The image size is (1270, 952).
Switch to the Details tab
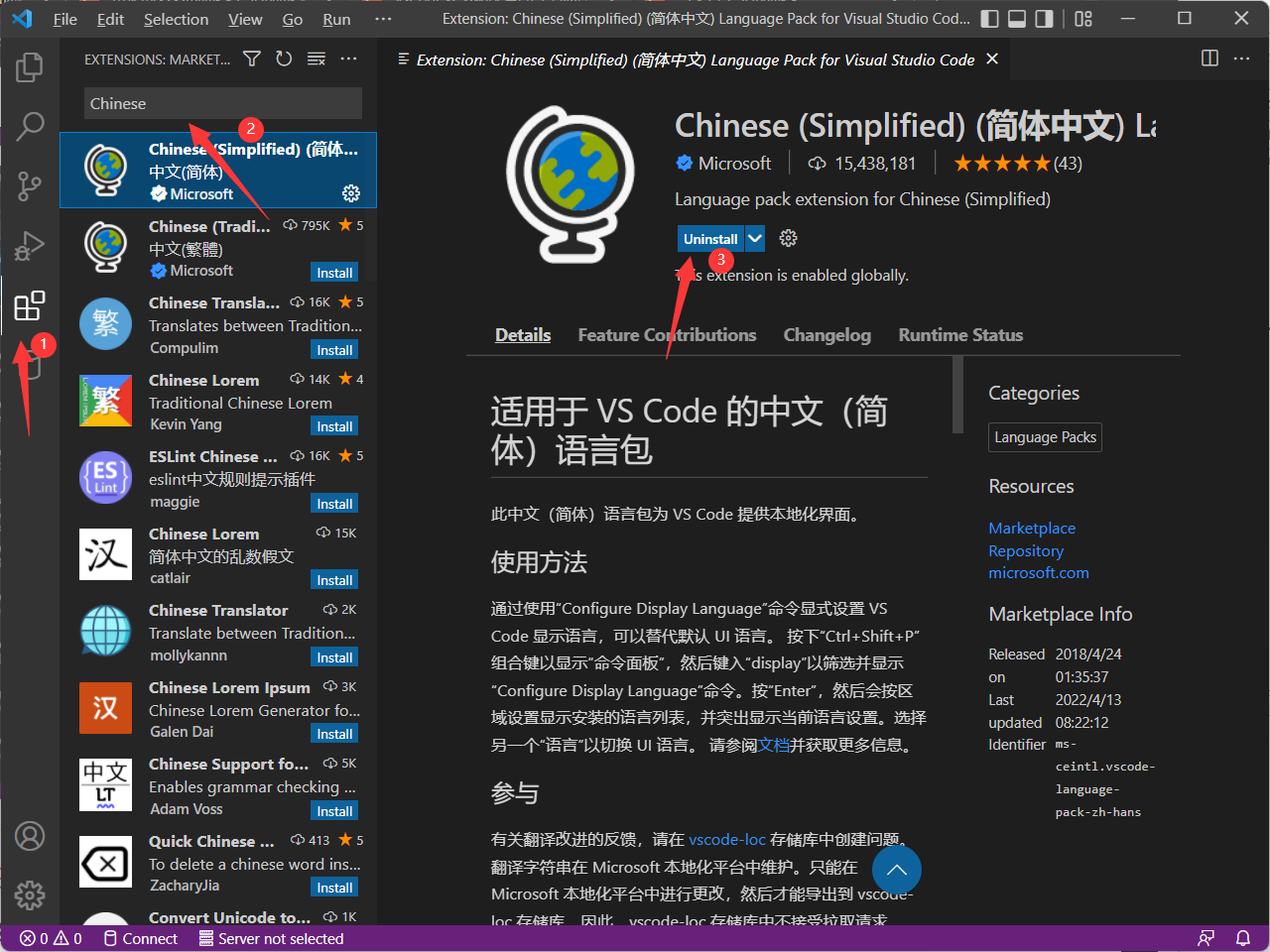coord(523,335)
